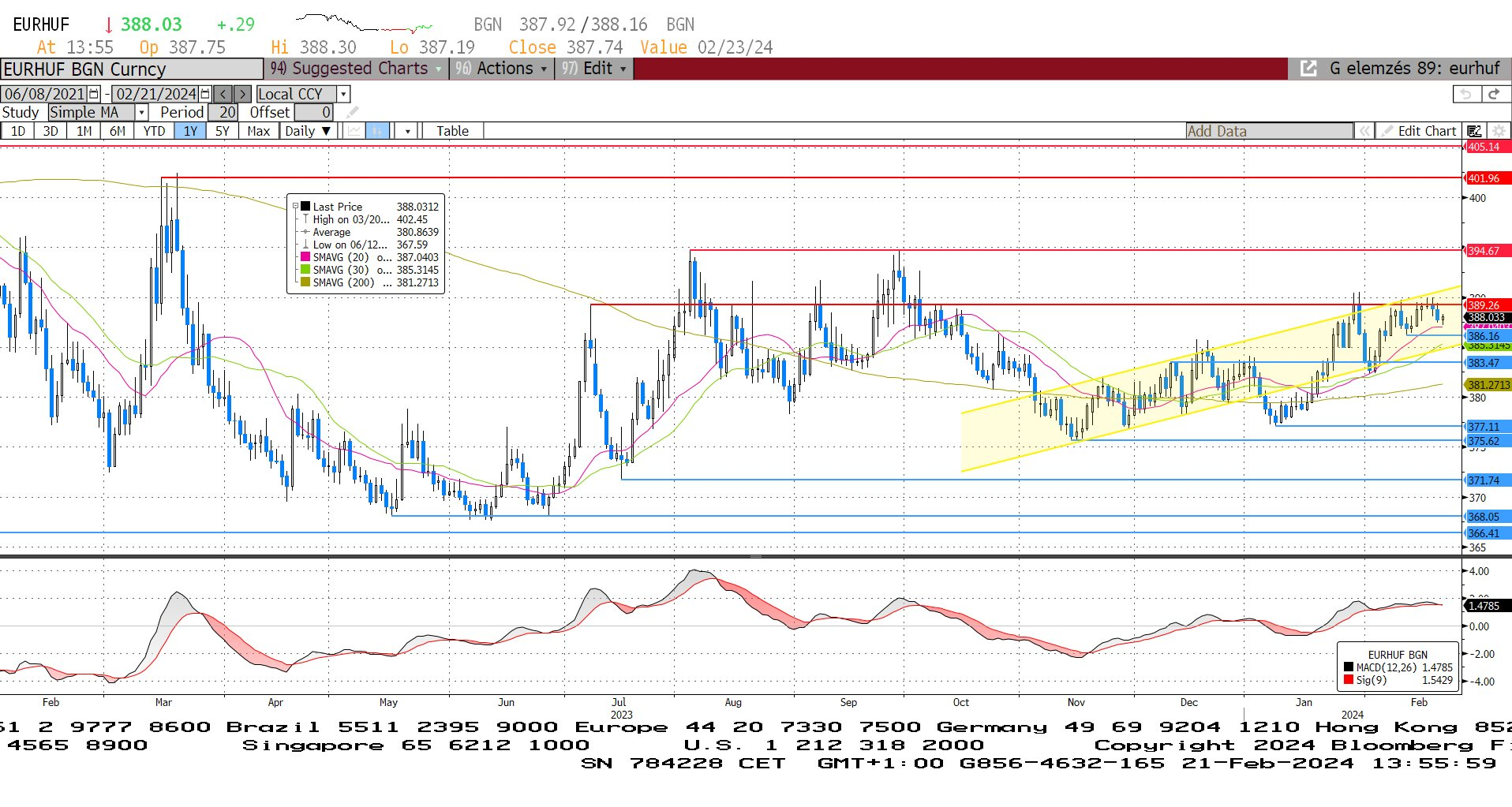The height and width of the screenshot is (807, 1512).
Task: Select the Max time range
Action: (258, 131)
